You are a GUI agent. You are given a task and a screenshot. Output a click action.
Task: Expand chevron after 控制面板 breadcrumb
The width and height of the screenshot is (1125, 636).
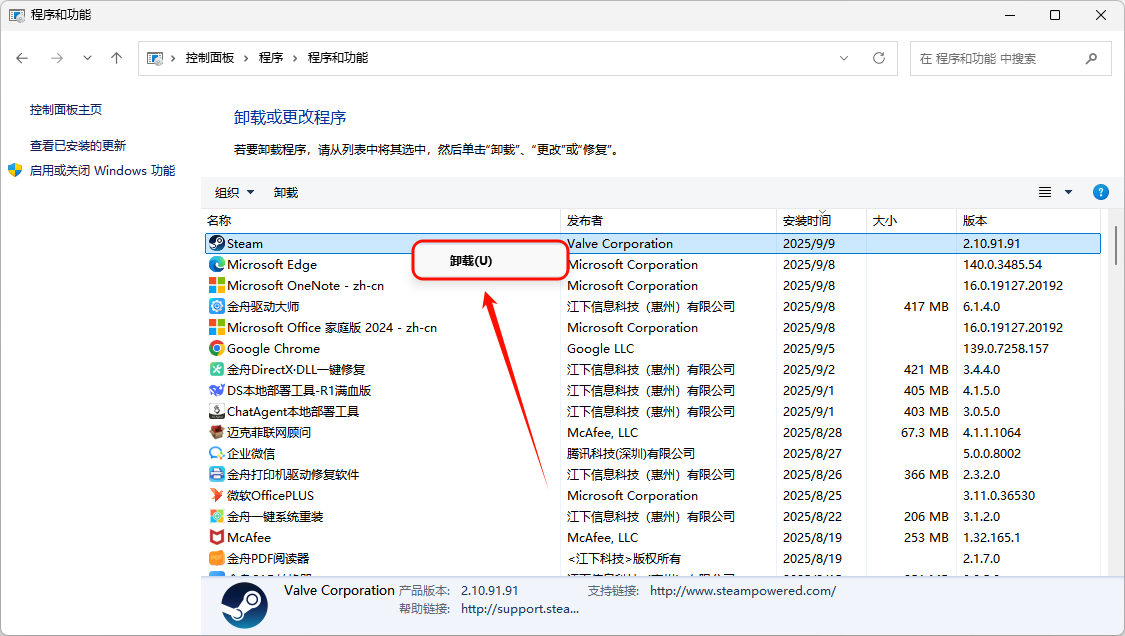[x=245, y=58]
